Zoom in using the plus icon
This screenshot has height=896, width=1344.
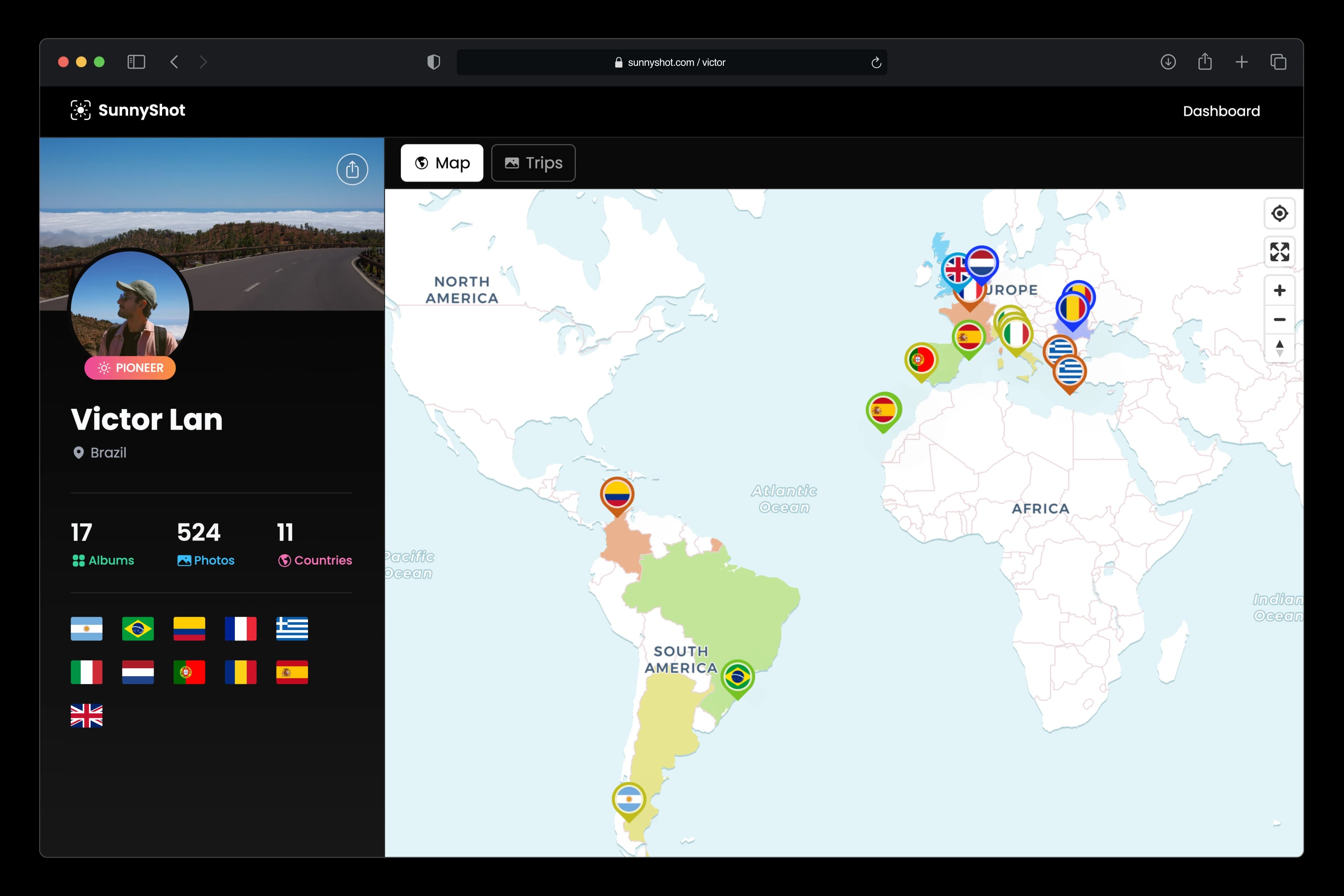pyautogui.click(x=1280, y=290)
